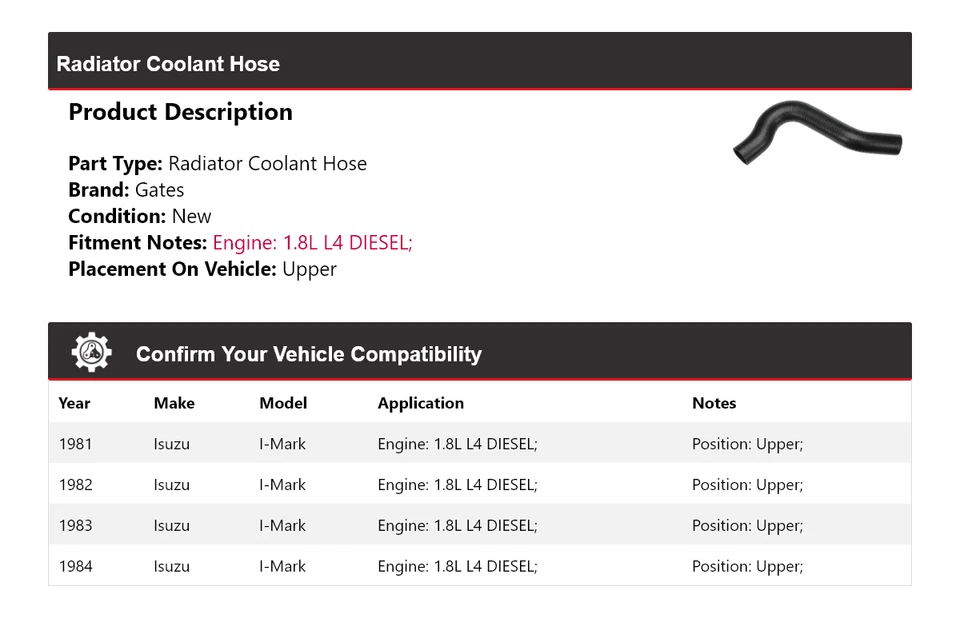Viewport: 960px width, 618px height.
Task: Click the Make column header
Action: (174, 403)
